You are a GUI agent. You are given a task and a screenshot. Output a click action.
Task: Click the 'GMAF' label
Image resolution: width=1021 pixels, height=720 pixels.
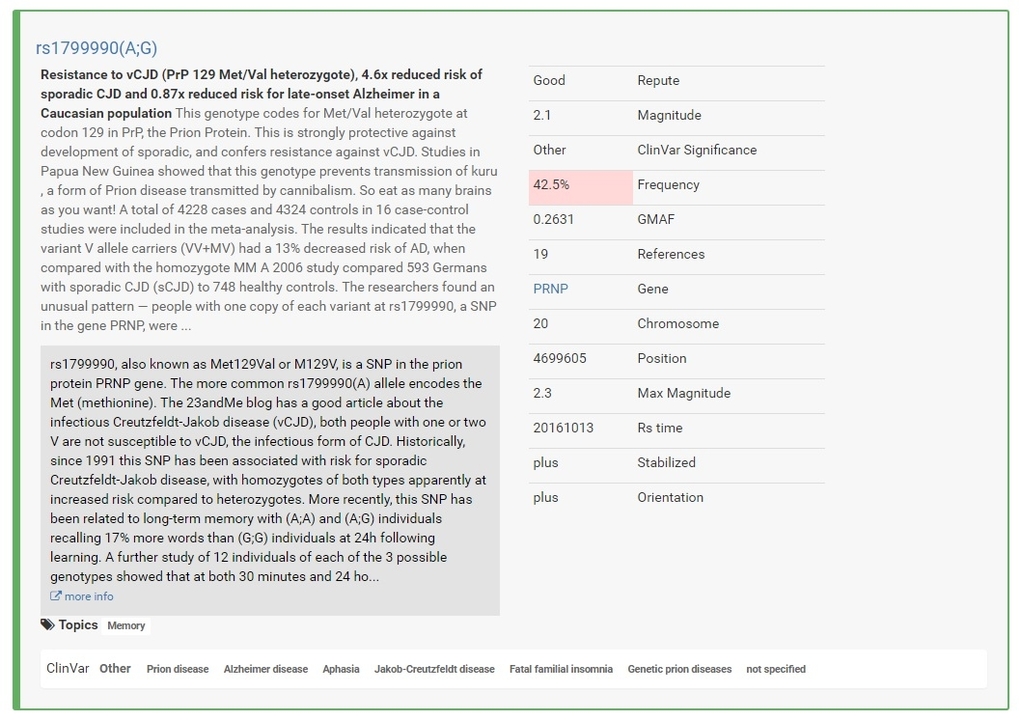tap(656, 219)
